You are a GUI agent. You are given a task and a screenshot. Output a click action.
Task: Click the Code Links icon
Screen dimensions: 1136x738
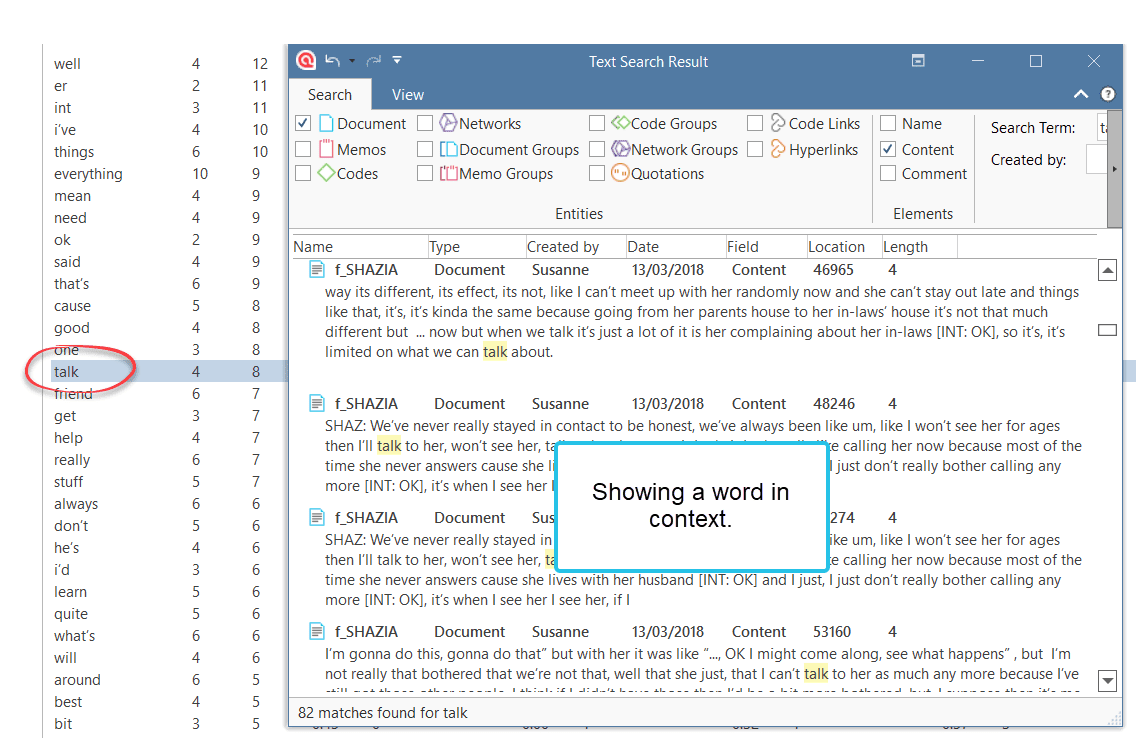tap(778, 122)
